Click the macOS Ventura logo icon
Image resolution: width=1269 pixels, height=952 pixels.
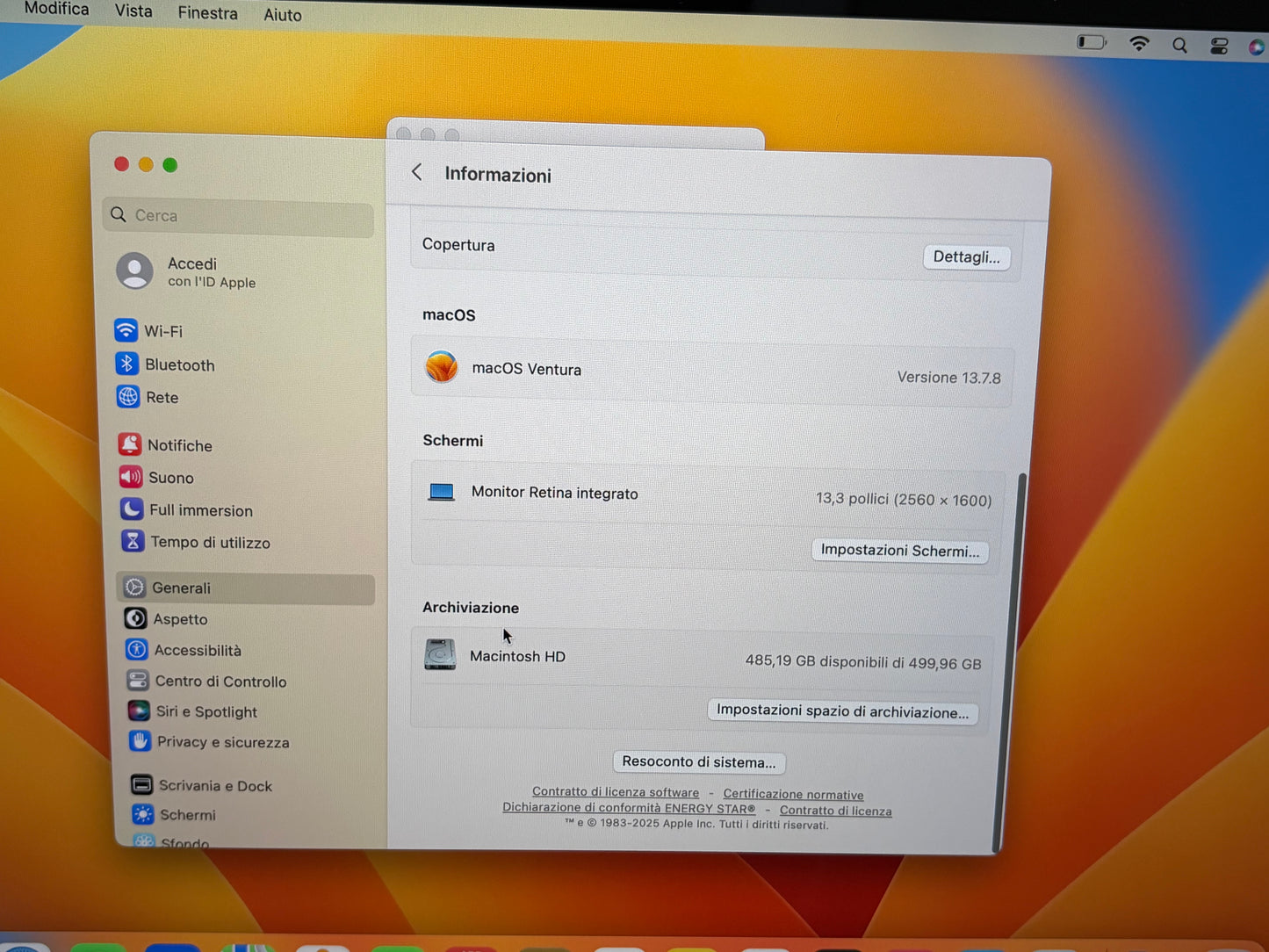point(441,366)
